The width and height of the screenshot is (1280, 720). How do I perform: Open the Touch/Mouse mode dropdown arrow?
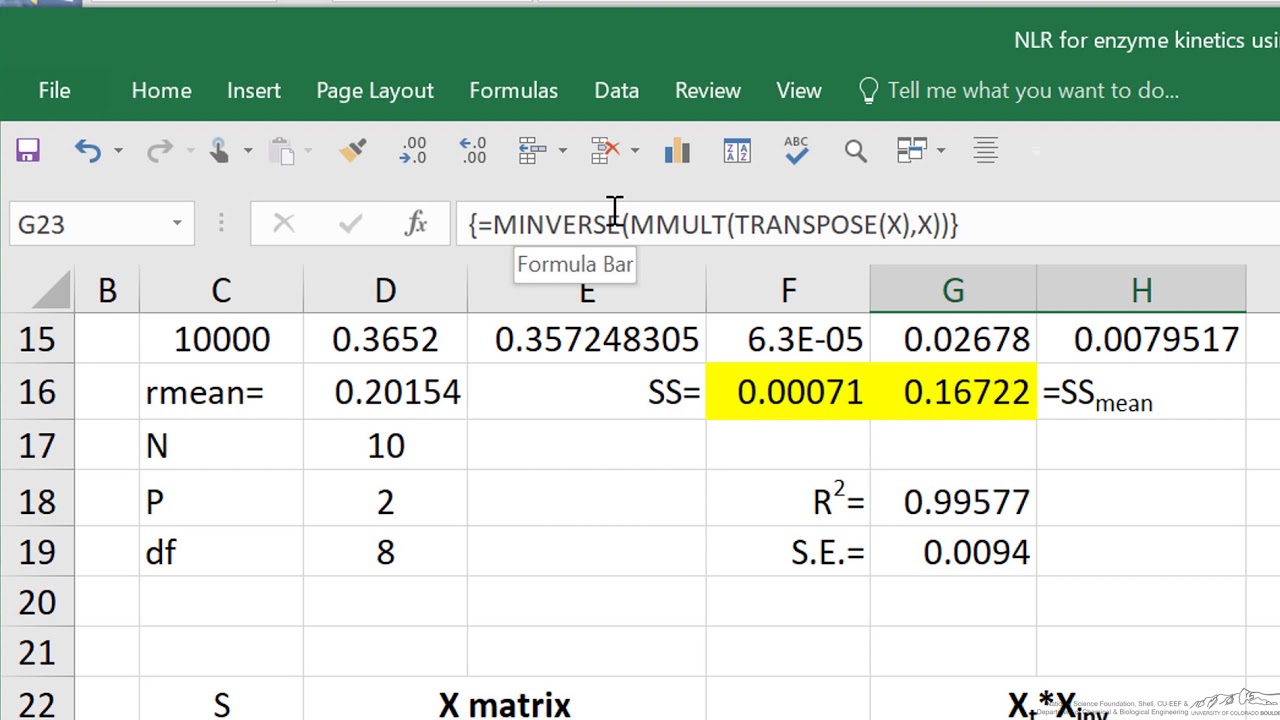[x=248, y=151]
